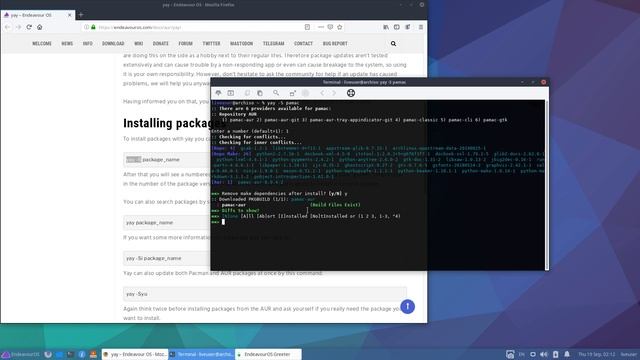Open WIKI in site navigation
The image size is (640, 360).
tap(139, 43)
